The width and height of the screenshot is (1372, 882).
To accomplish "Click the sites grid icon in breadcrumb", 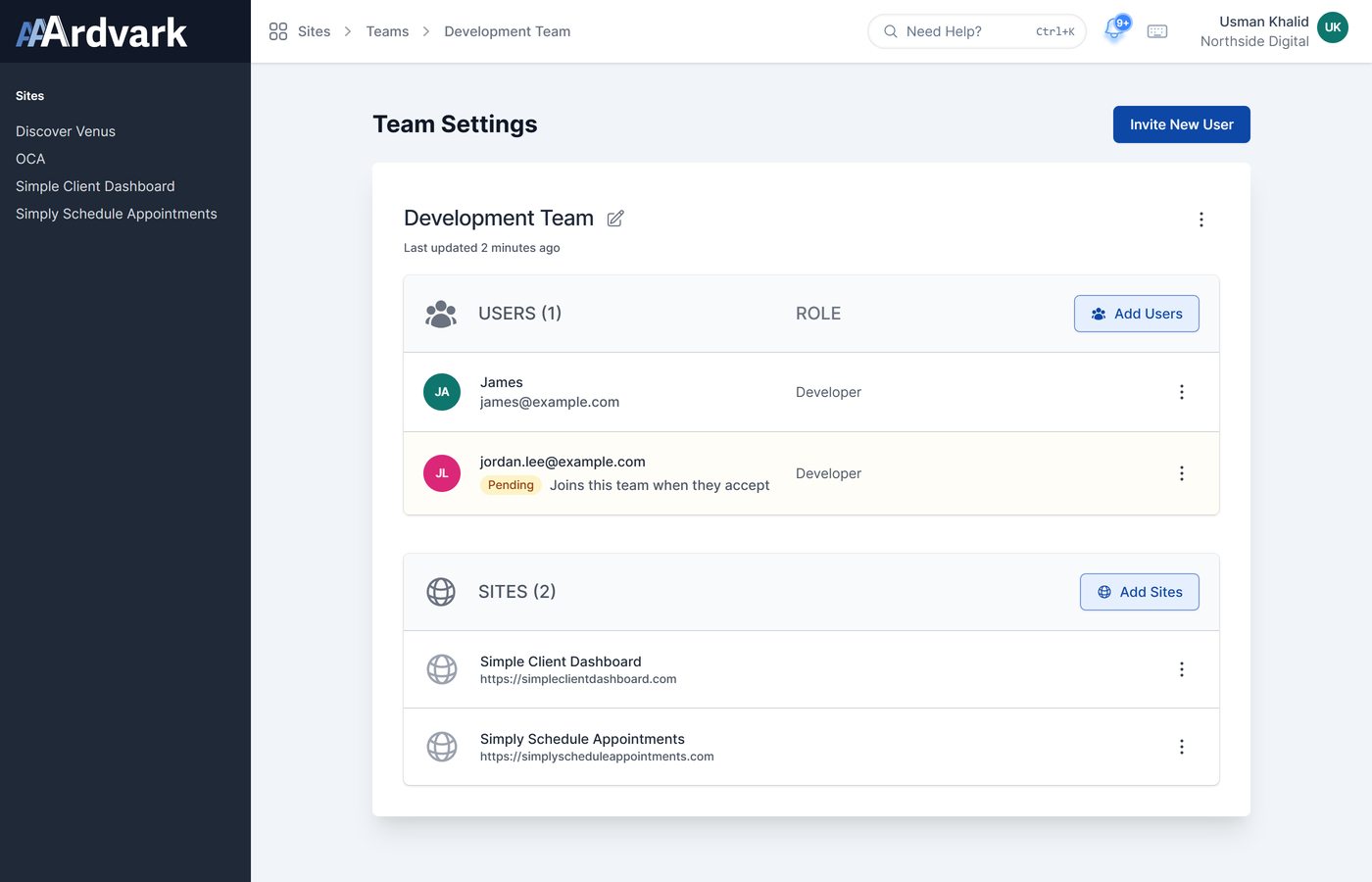I will tap(278, 31).
